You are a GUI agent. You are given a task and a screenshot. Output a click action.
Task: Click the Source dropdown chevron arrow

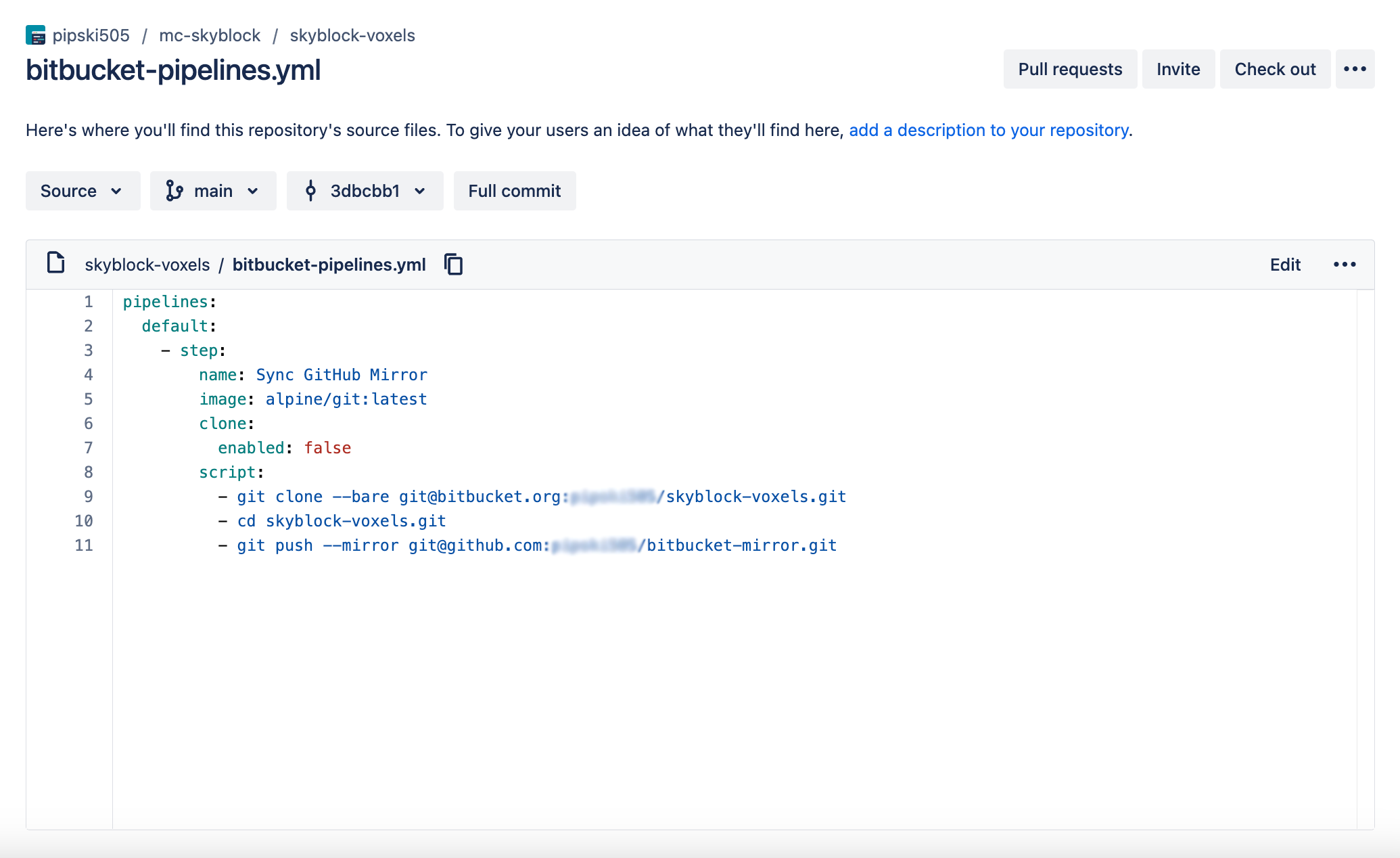tap(116, 191)
